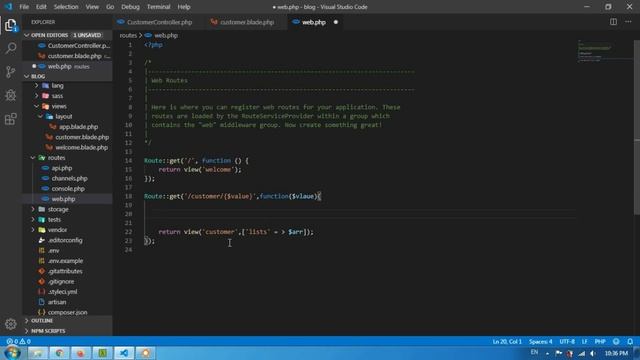640x360 pixels.
Task: Open the Edit menu
Action: tap(41, 7)
